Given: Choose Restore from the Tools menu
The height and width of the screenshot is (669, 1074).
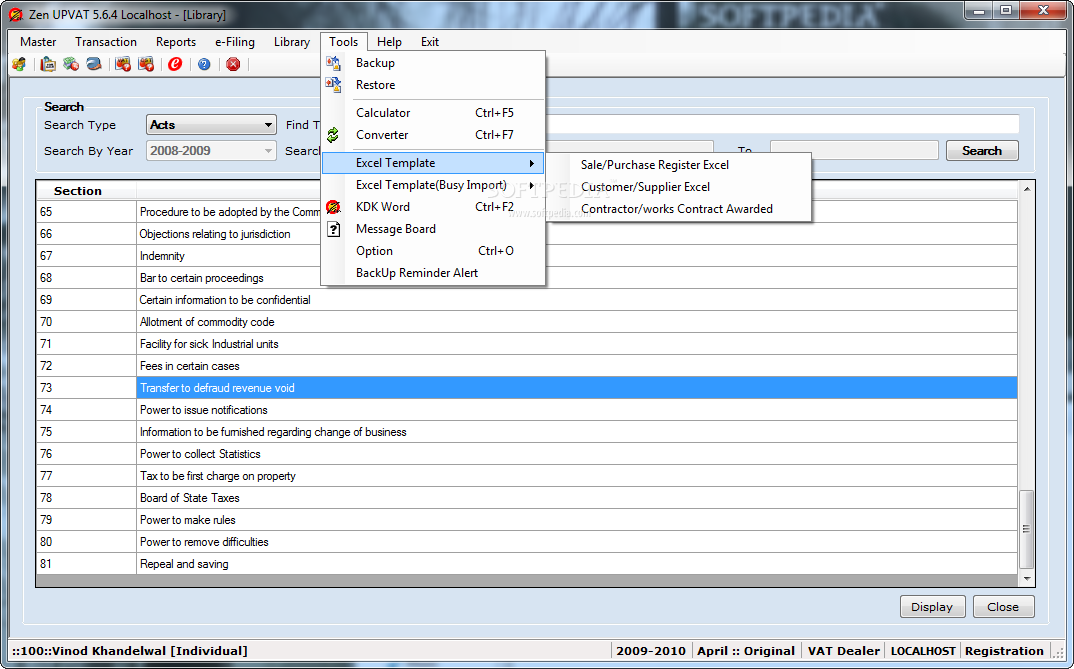Looking at the screenshot, I should (x=433, y=85).
